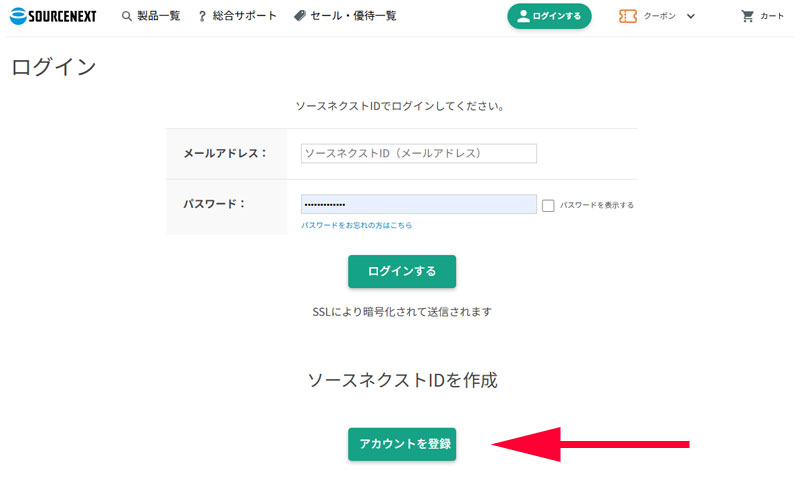Viewport: 800px width, 500px height.
Task: Select the 総合サポート menu item
Action: pyautogui.click(x=244, y=16)
